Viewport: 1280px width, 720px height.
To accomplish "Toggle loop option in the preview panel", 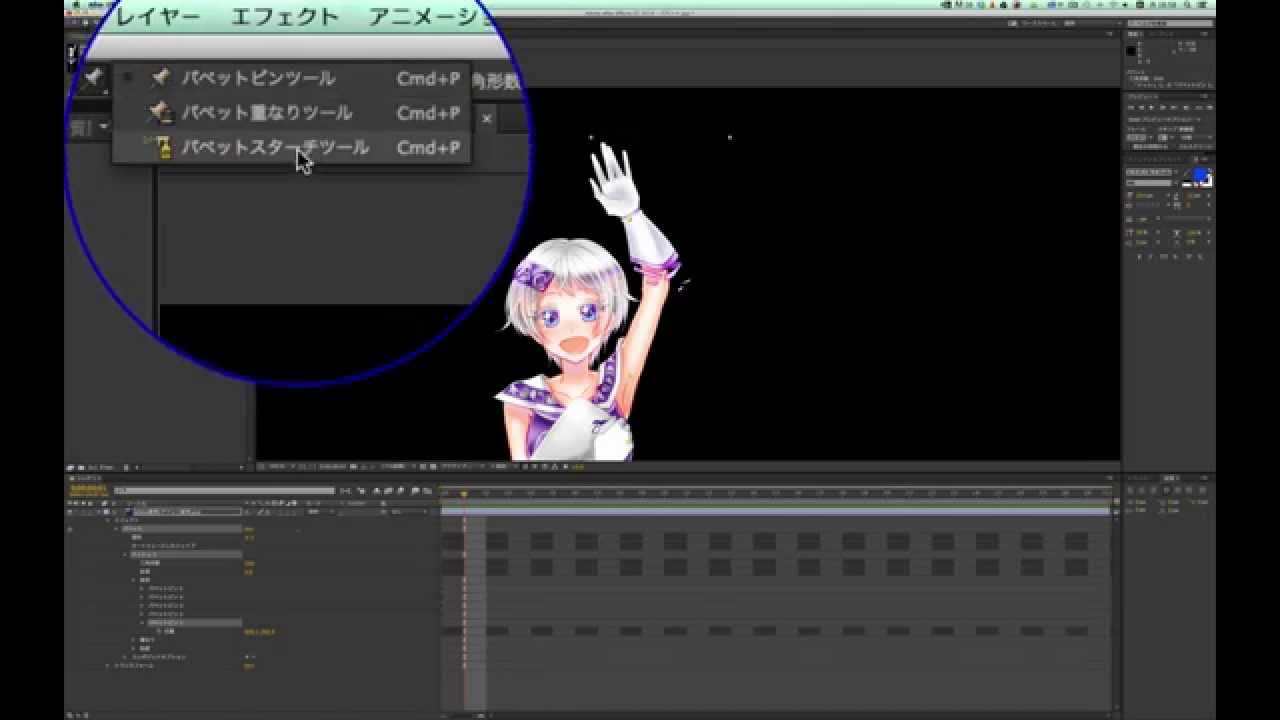I will tap(1198, 107).
